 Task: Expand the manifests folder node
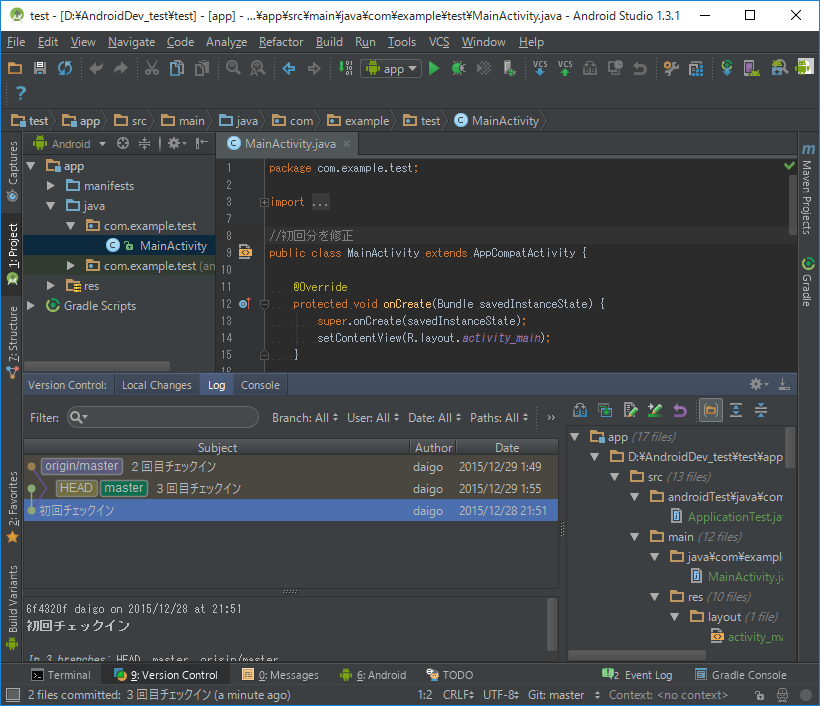[51, 186]
